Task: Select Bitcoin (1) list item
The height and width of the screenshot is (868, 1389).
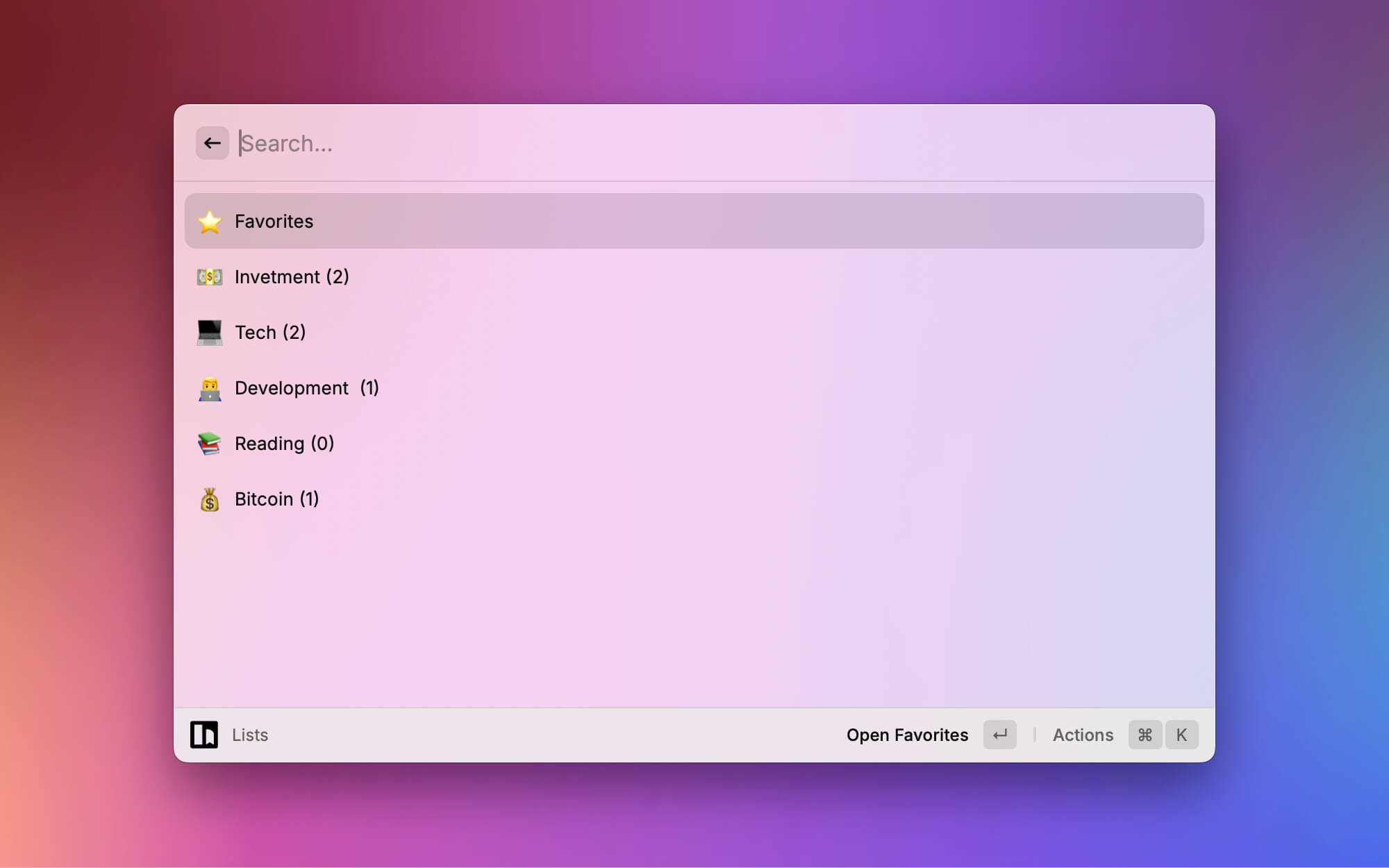Action: pyautogui.click(x=276, y=499)
